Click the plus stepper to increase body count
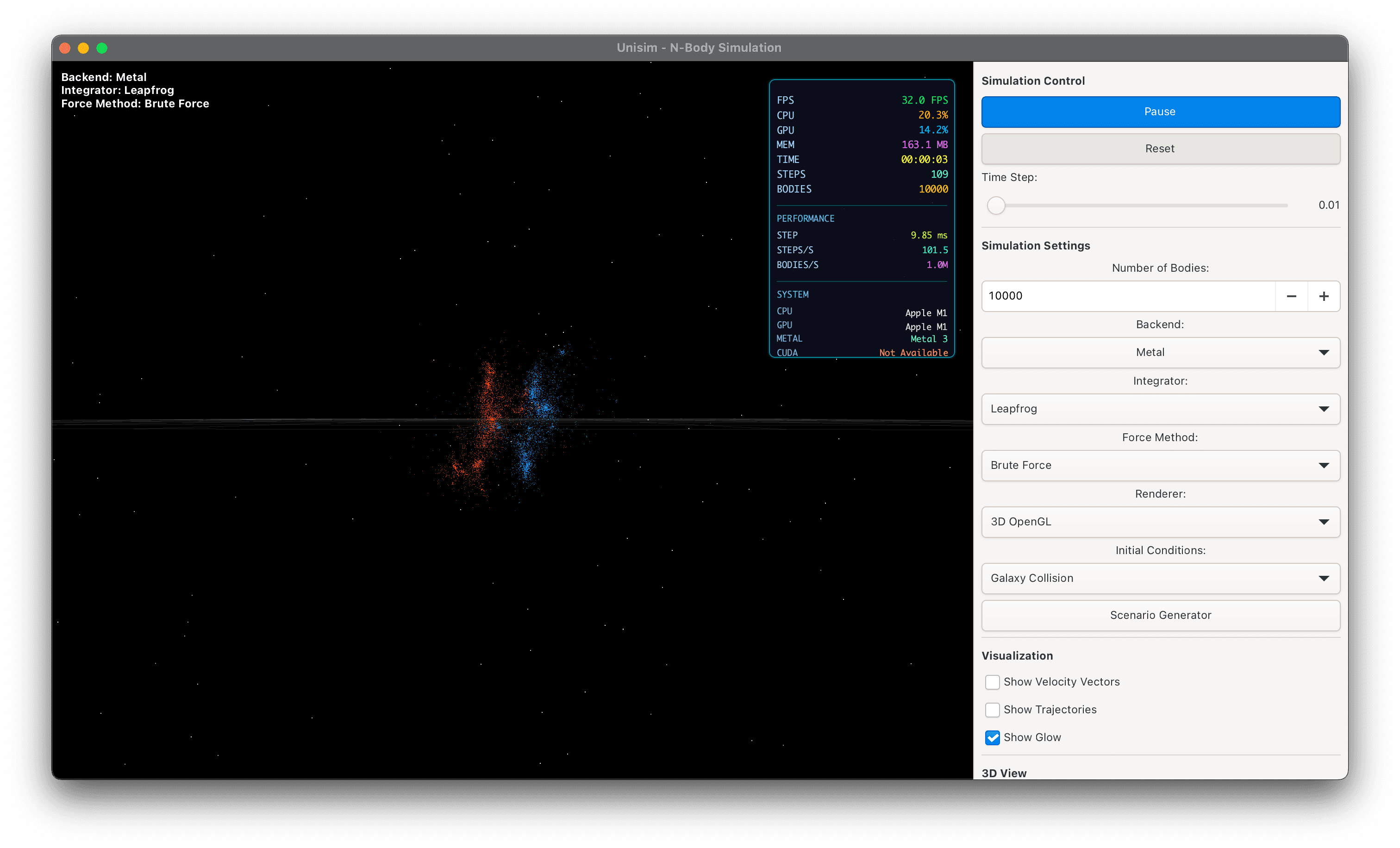This screenshot has height=848, width=1400. point(1325,296)
